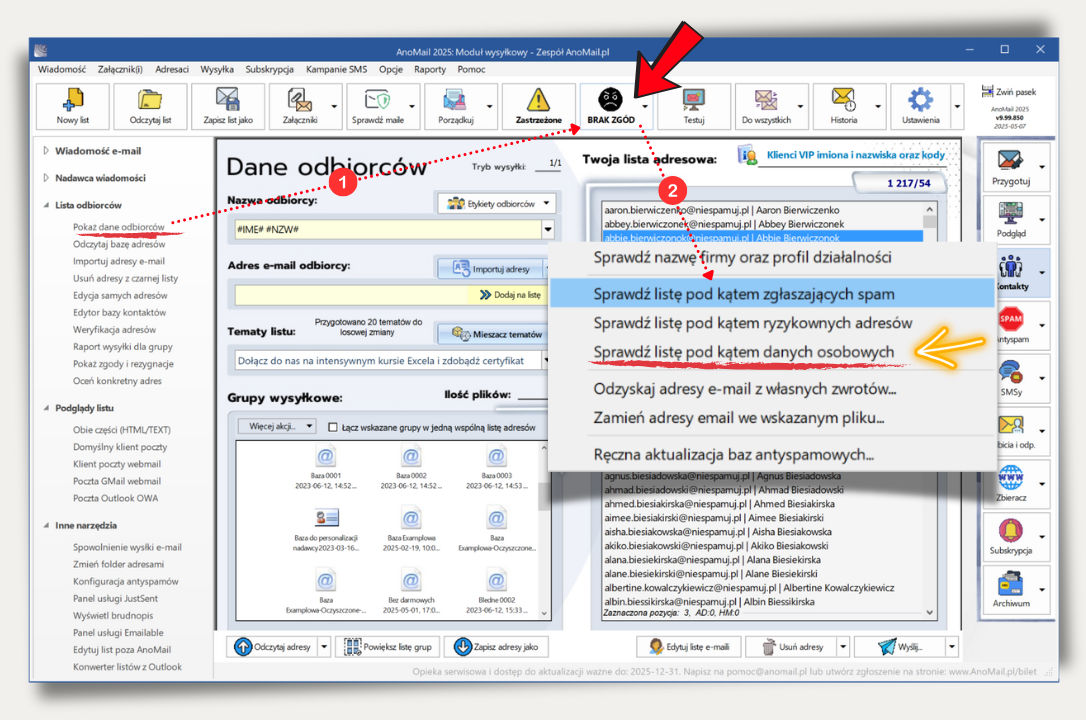Click the BRAK ZGÓD angry face icon

(x=610, y=100)
